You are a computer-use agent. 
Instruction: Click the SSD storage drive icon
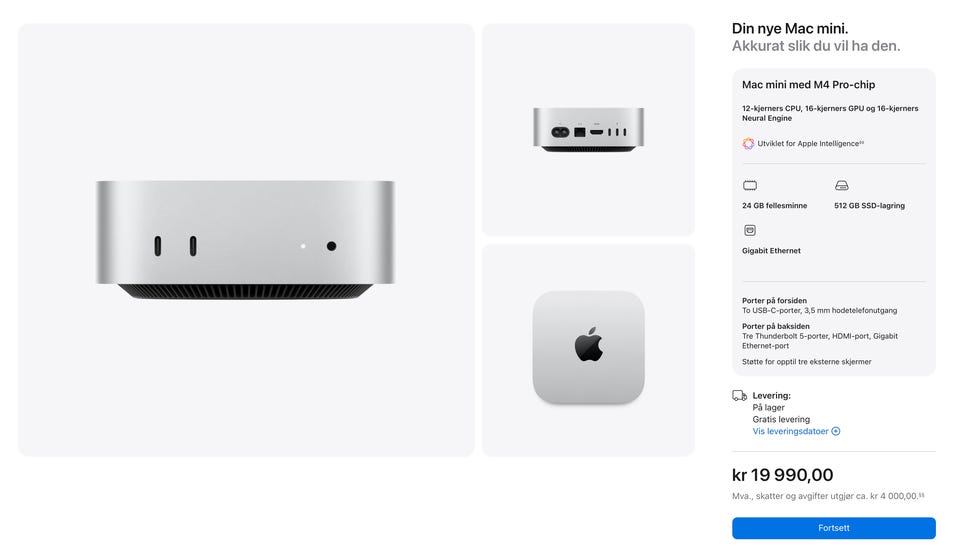pos(842,186)
